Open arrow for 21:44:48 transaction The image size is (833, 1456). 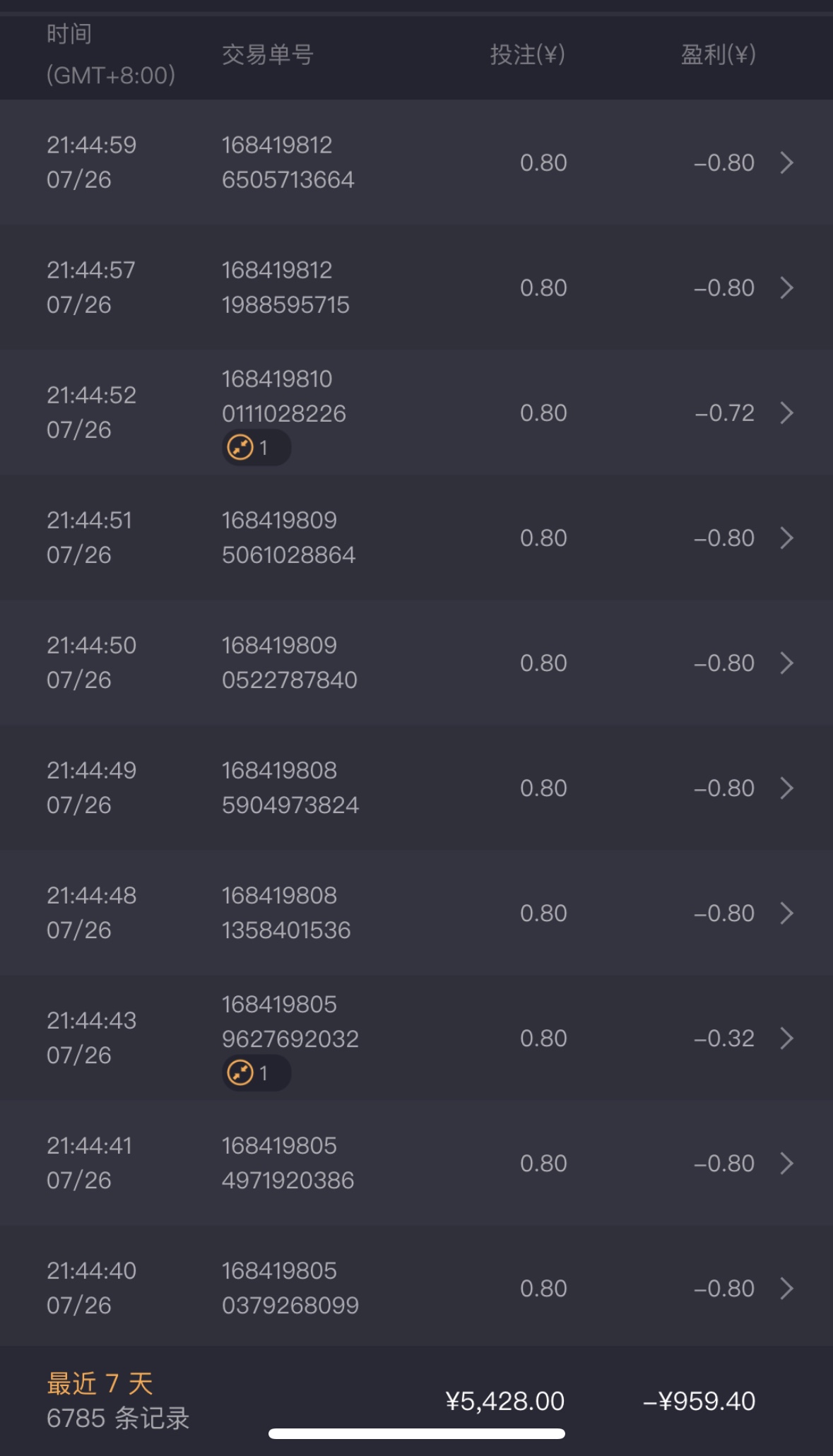786,913
